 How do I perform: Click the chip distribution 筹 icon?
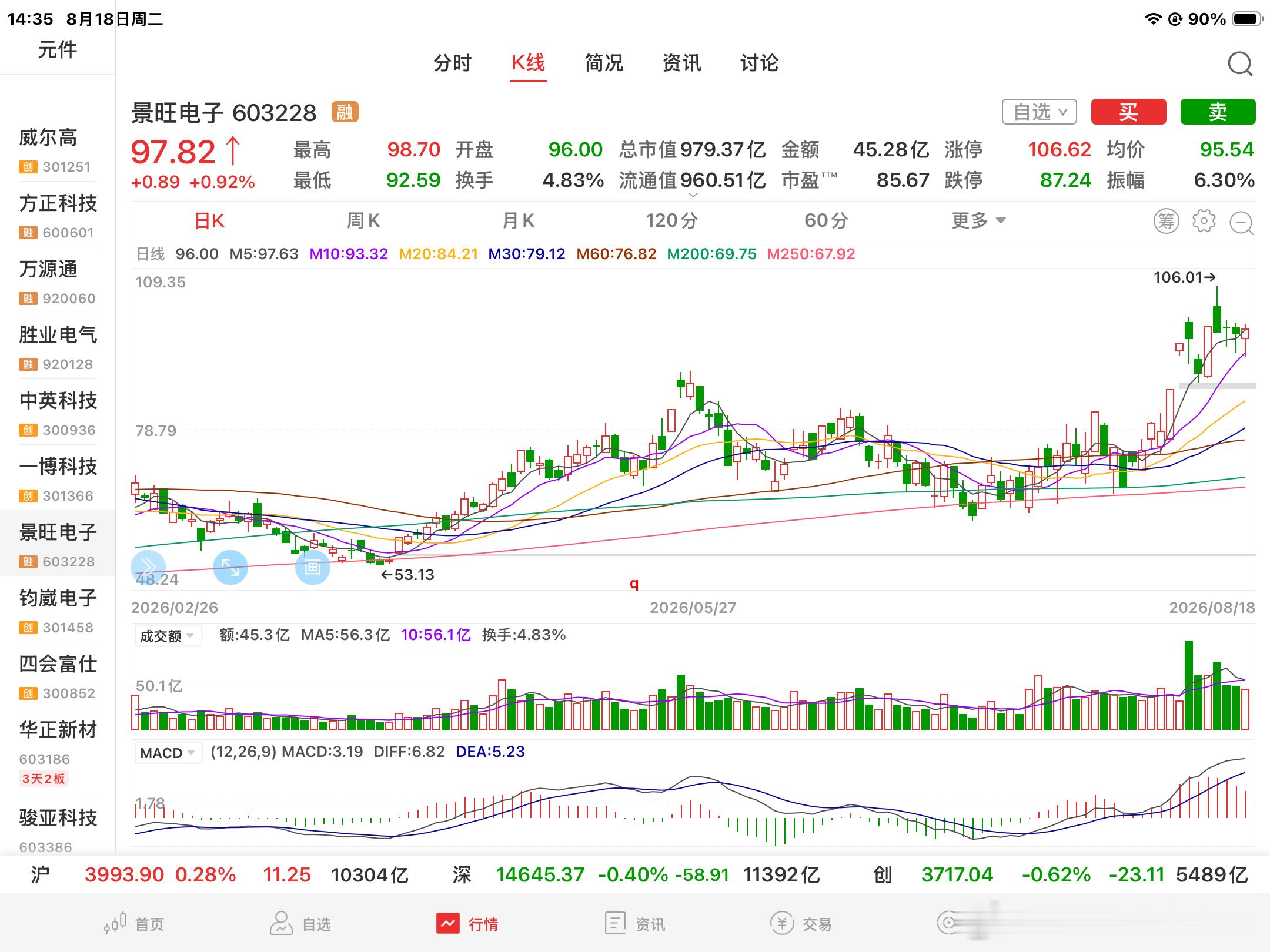tap(1166, 221)
